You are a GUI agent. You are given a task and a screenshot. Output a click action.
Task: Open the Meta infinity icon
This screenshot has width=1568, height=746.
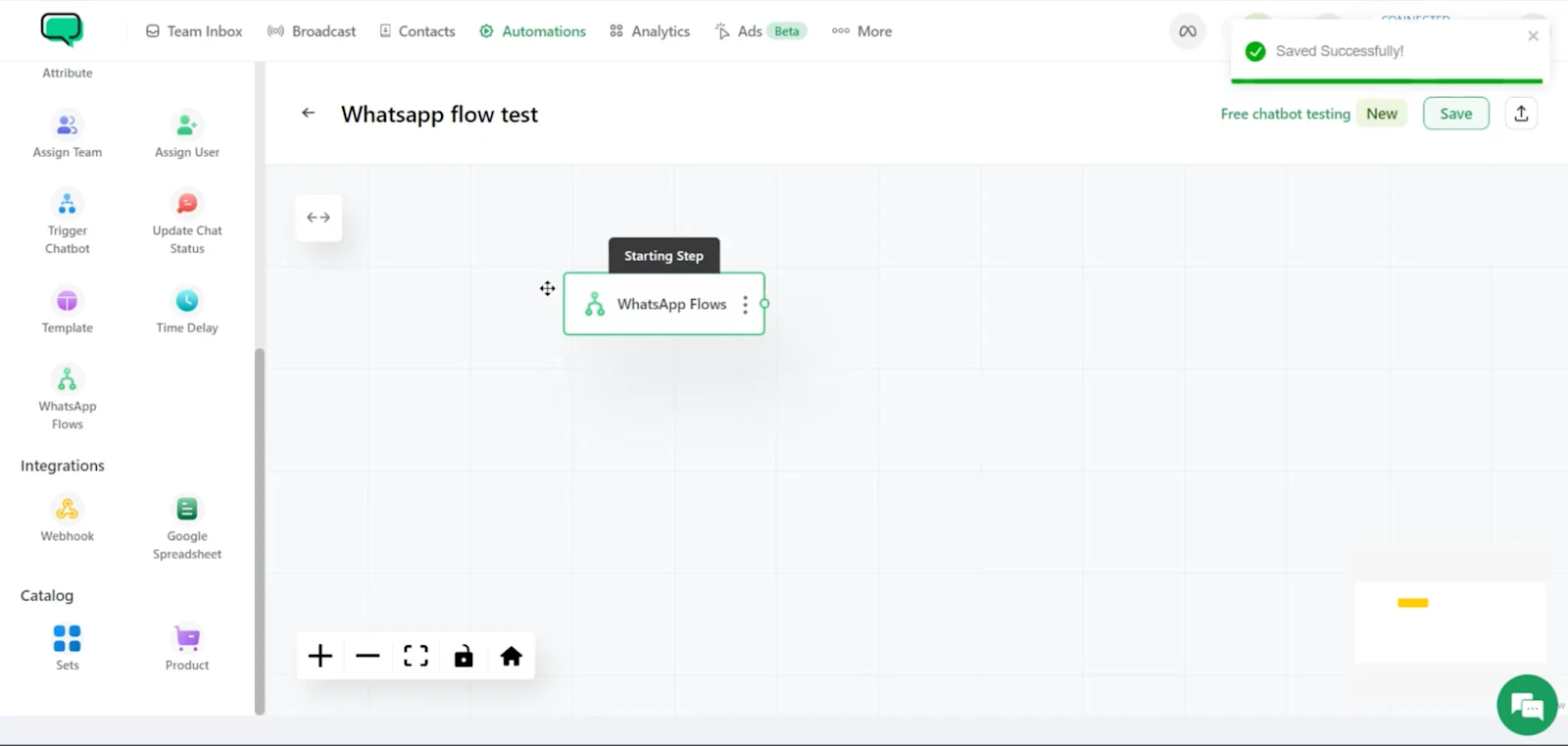[x=1188, y=31]
